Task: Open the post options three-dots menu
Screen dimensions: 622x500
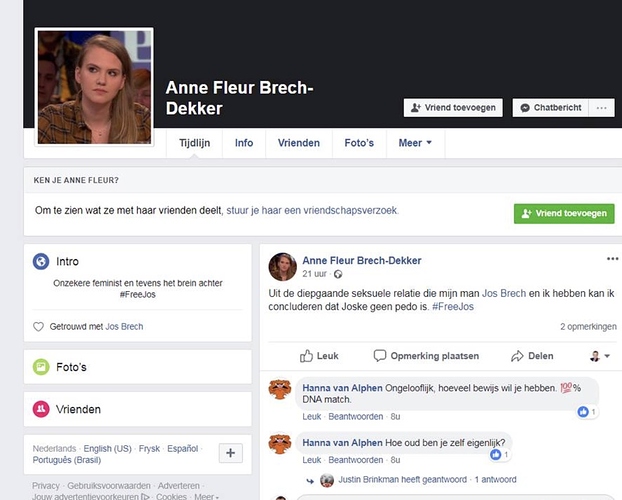Action: click(612, 259)
